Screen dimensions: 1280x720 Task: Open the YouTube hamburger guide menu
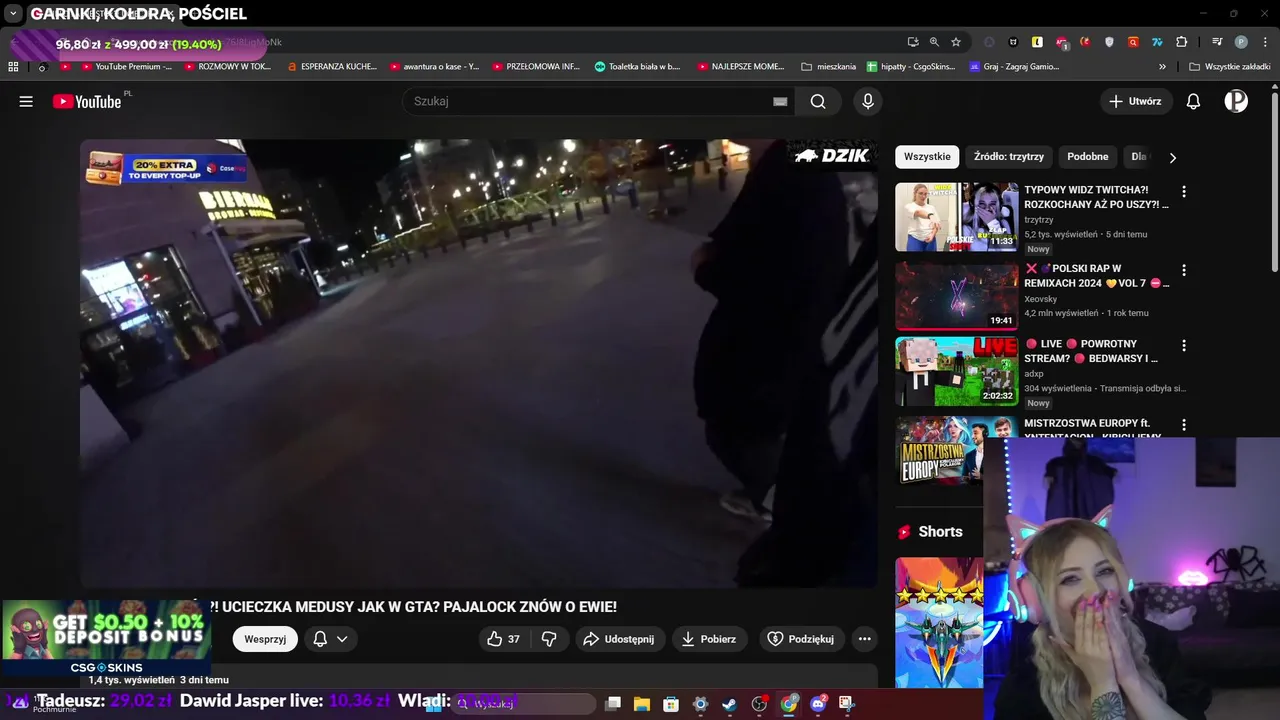26,101
